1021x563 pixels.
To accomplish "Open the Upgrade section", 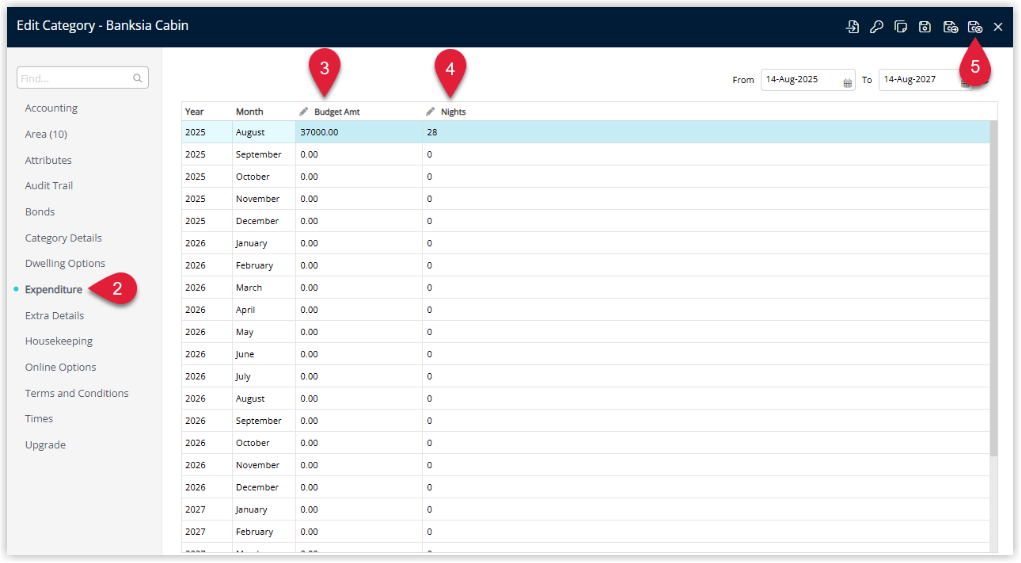I will [46, 445].
